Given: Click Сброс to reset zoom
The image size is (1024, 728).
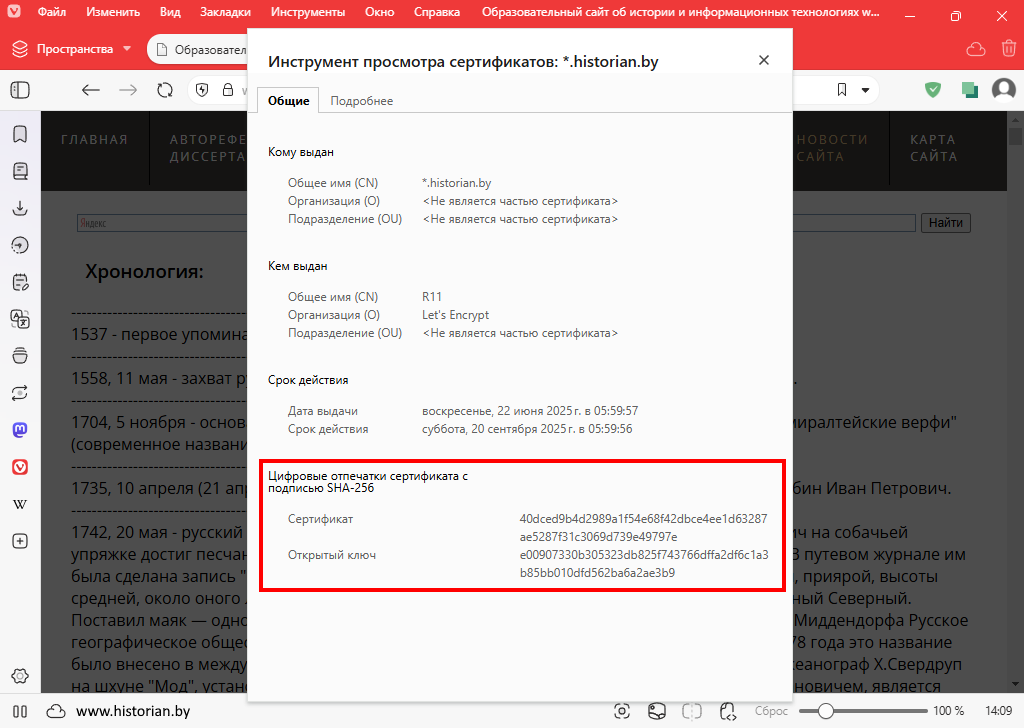Looking at the screenshot, I should [x=771, y=711].
